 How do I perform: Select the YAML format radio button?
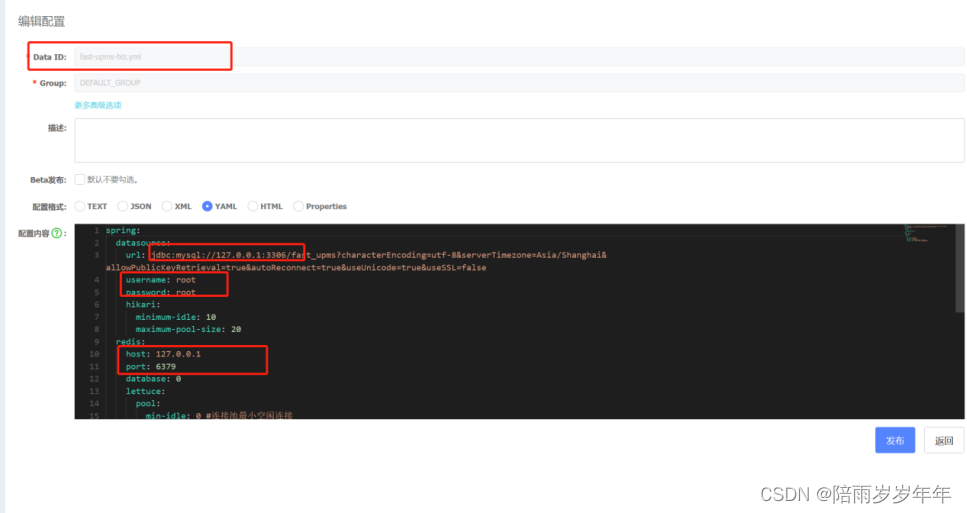(x=207, y=206)
